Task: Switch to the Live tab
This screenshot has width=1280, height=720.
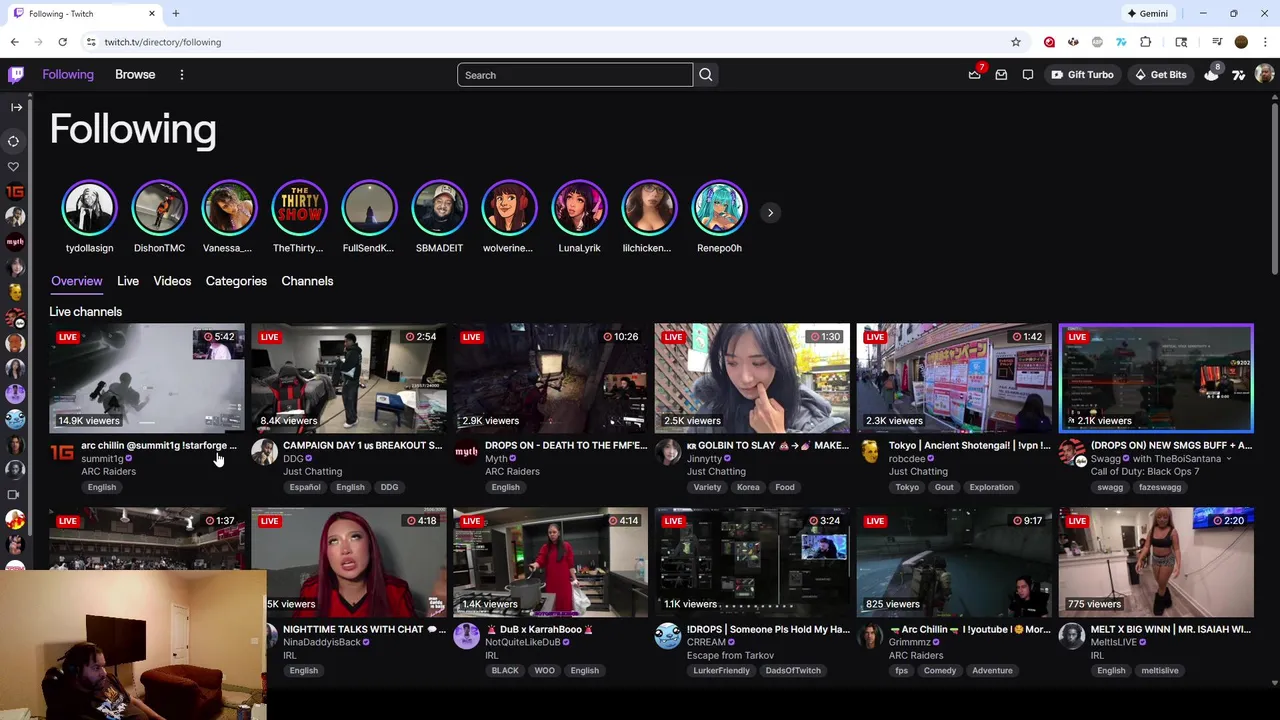Action: point(128,281)
